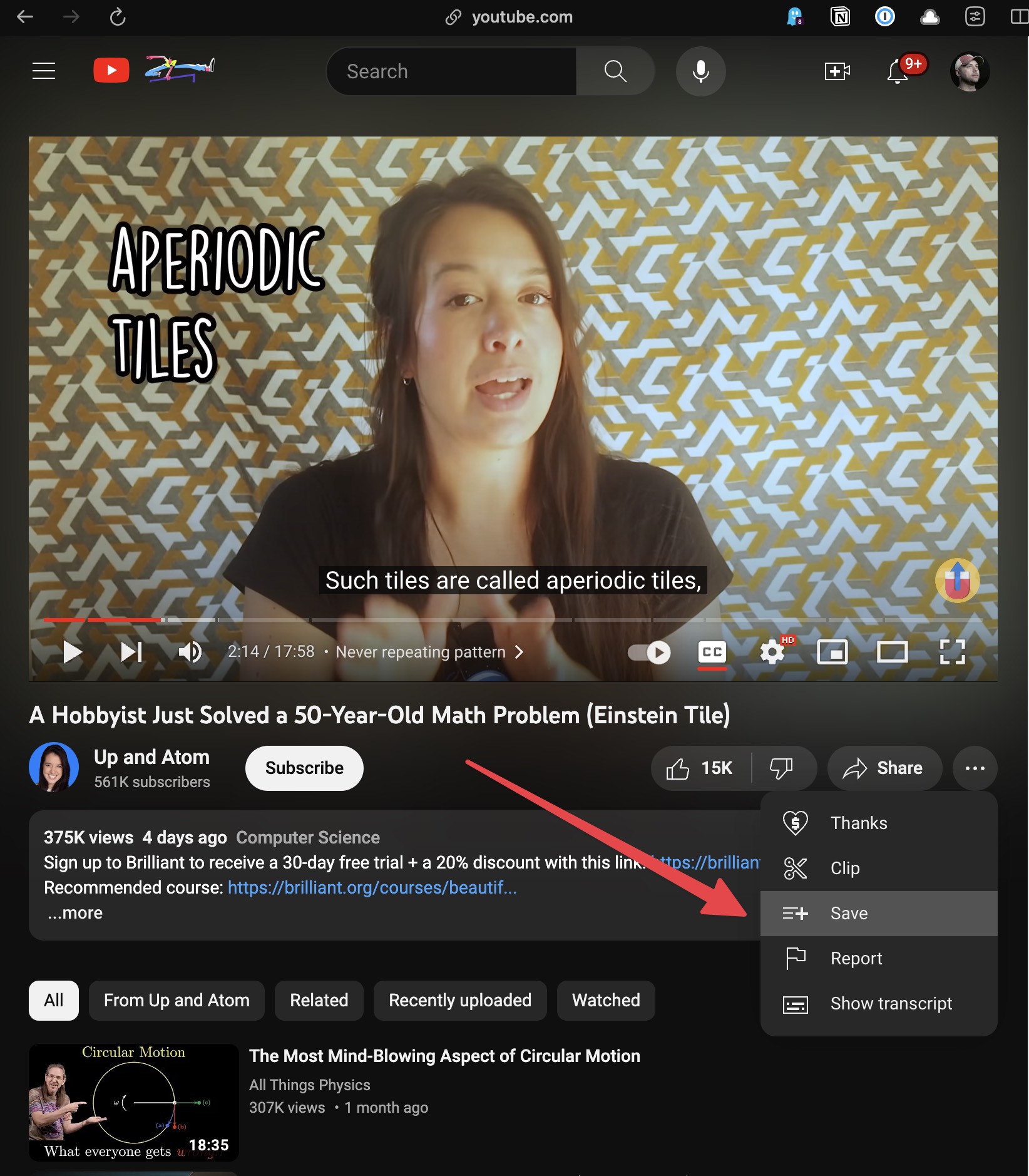Enter full screen mode
Viewport: 1029px width, 1176px height.
(952, 652)
